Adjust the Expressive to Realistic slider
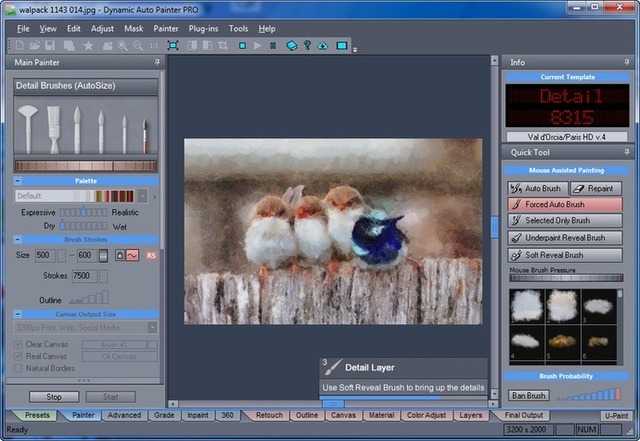This screenshot has width=640, height=441. 83,213
